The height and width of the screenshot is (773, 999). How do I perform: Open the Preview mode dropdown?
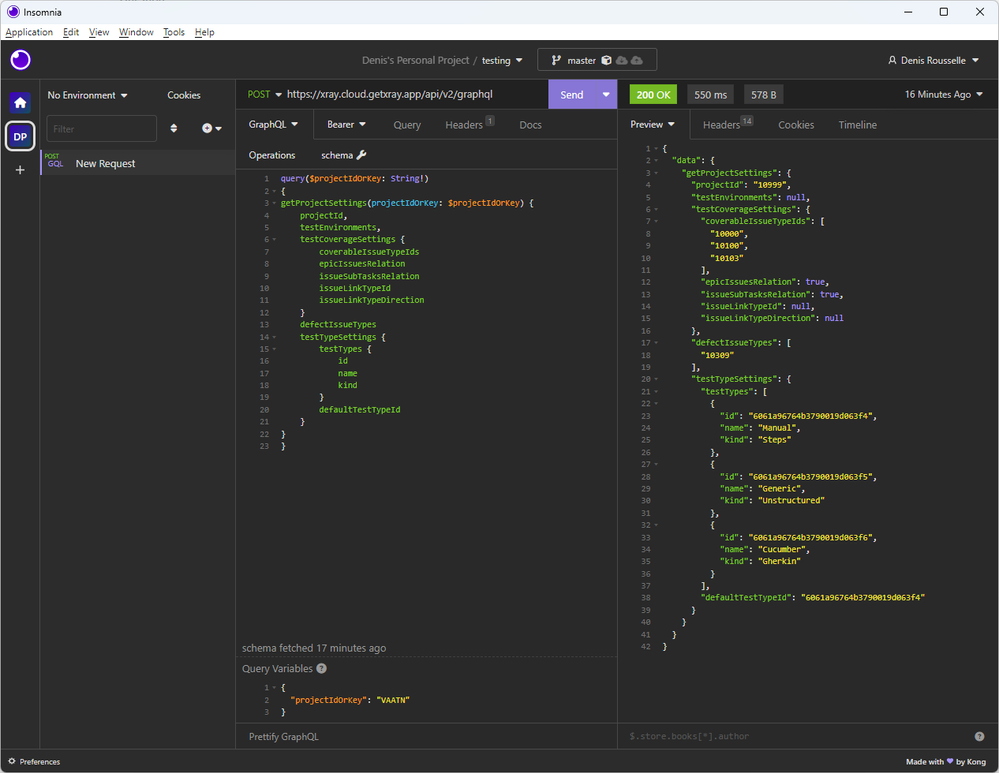(652, 124)
